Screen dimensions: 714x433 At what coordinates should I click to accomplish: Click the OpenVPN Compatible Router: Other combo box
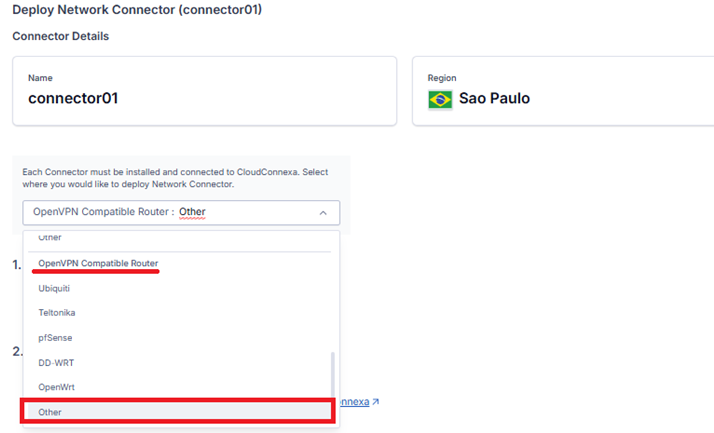[180, 212]
